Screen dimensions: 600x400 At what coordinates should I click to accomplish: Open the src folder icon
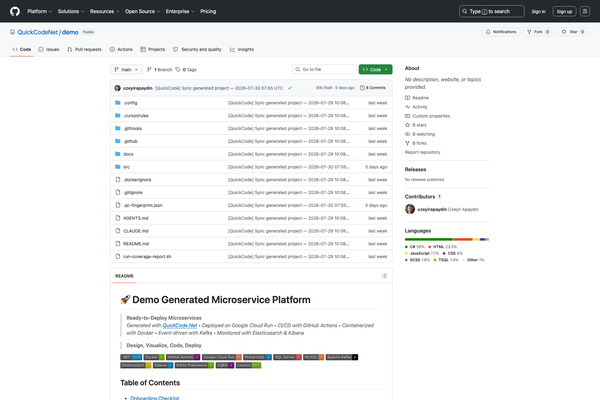pos(118,167)
